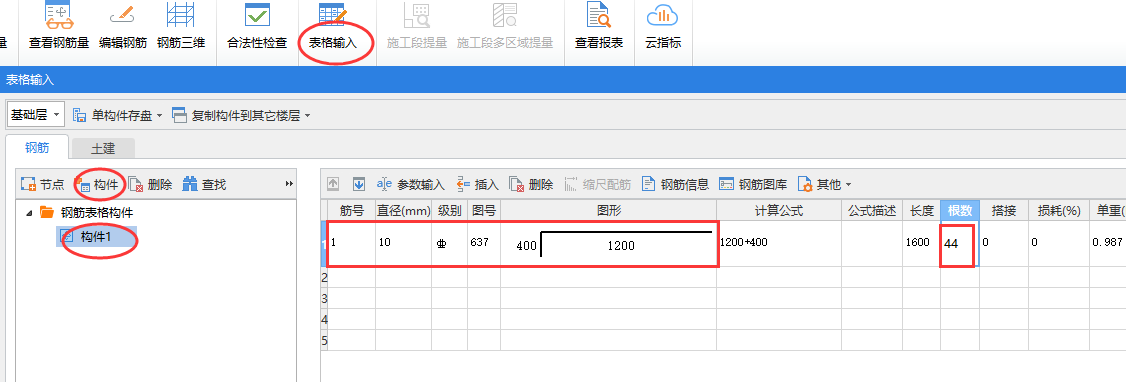Click 计算公式 column header
Viewport: 1126px width, 382px height.
(x=779, y=211)
